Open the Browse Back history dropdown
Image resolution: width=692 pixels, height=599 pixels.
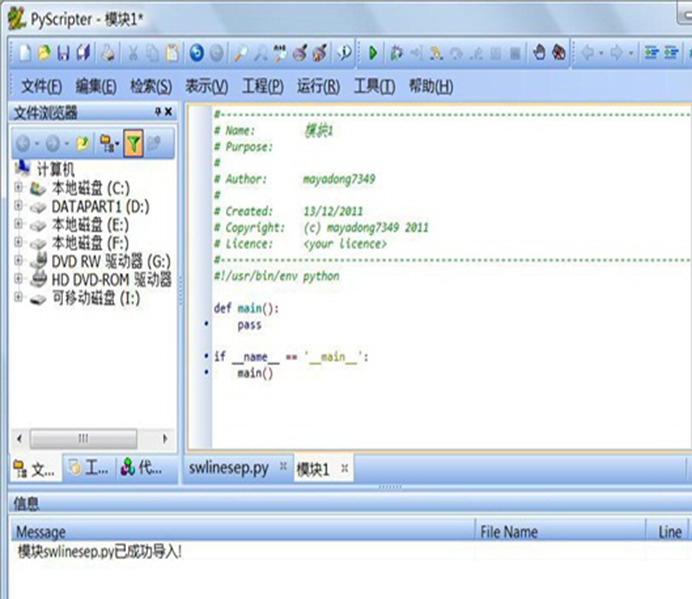(x=601, y=53)
